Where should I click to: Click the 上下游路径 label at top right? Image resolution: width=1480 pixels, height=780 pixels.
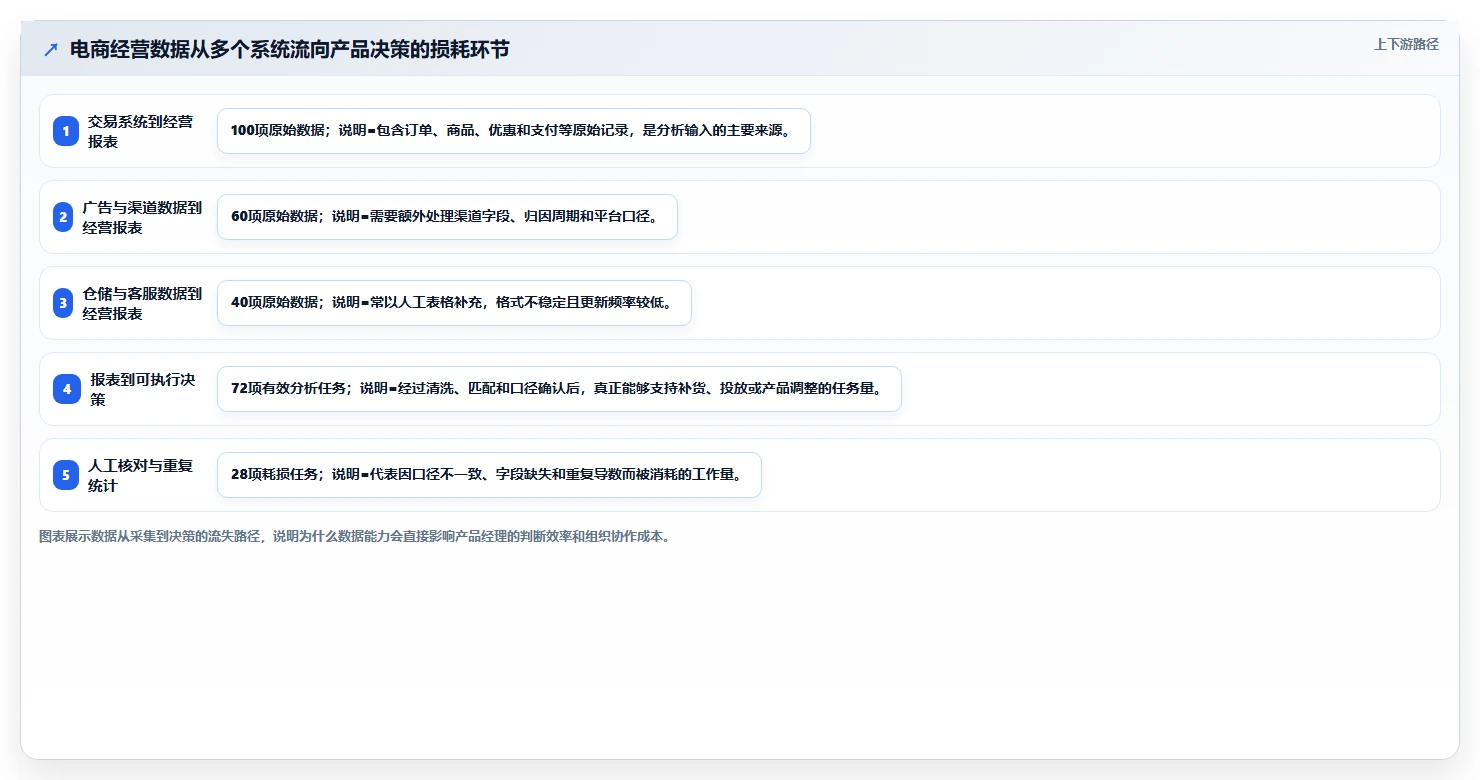(1406, 44)
